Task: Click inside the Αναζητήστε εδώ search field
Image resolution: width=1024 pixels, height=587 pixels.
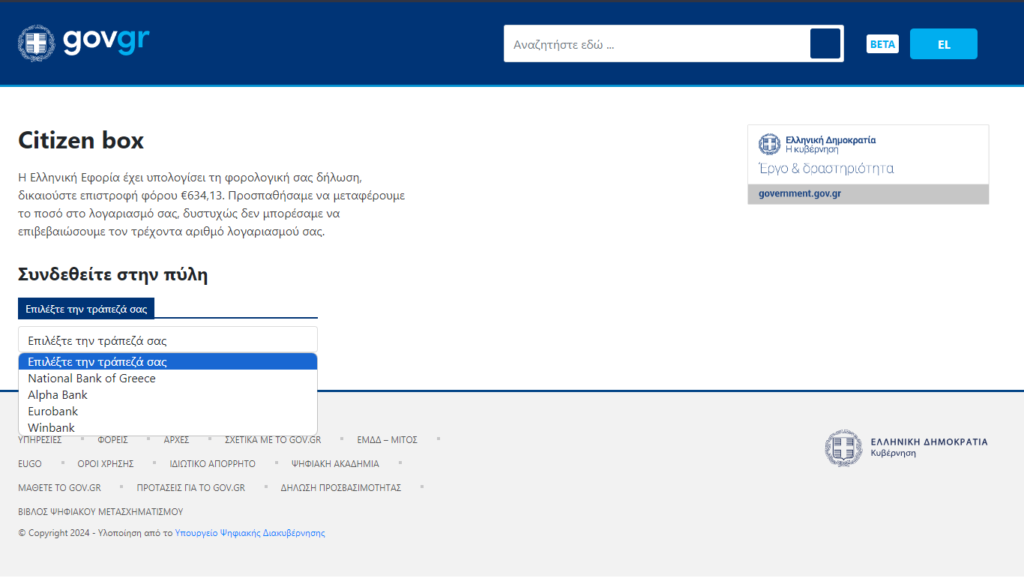Action: click(655, 44)
